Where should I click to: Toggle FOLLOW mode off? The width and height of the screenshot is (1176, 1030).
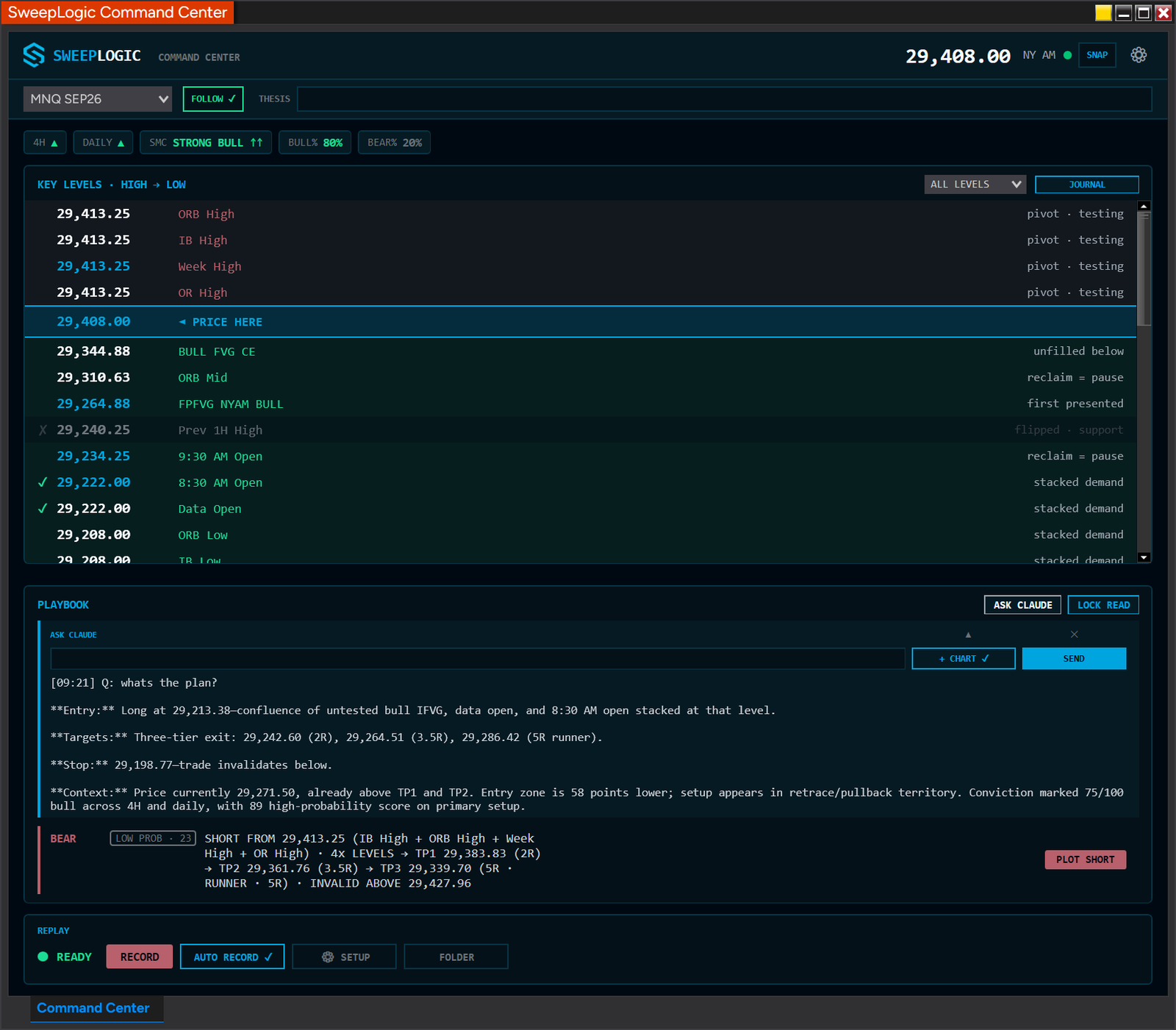pos(213,99)
